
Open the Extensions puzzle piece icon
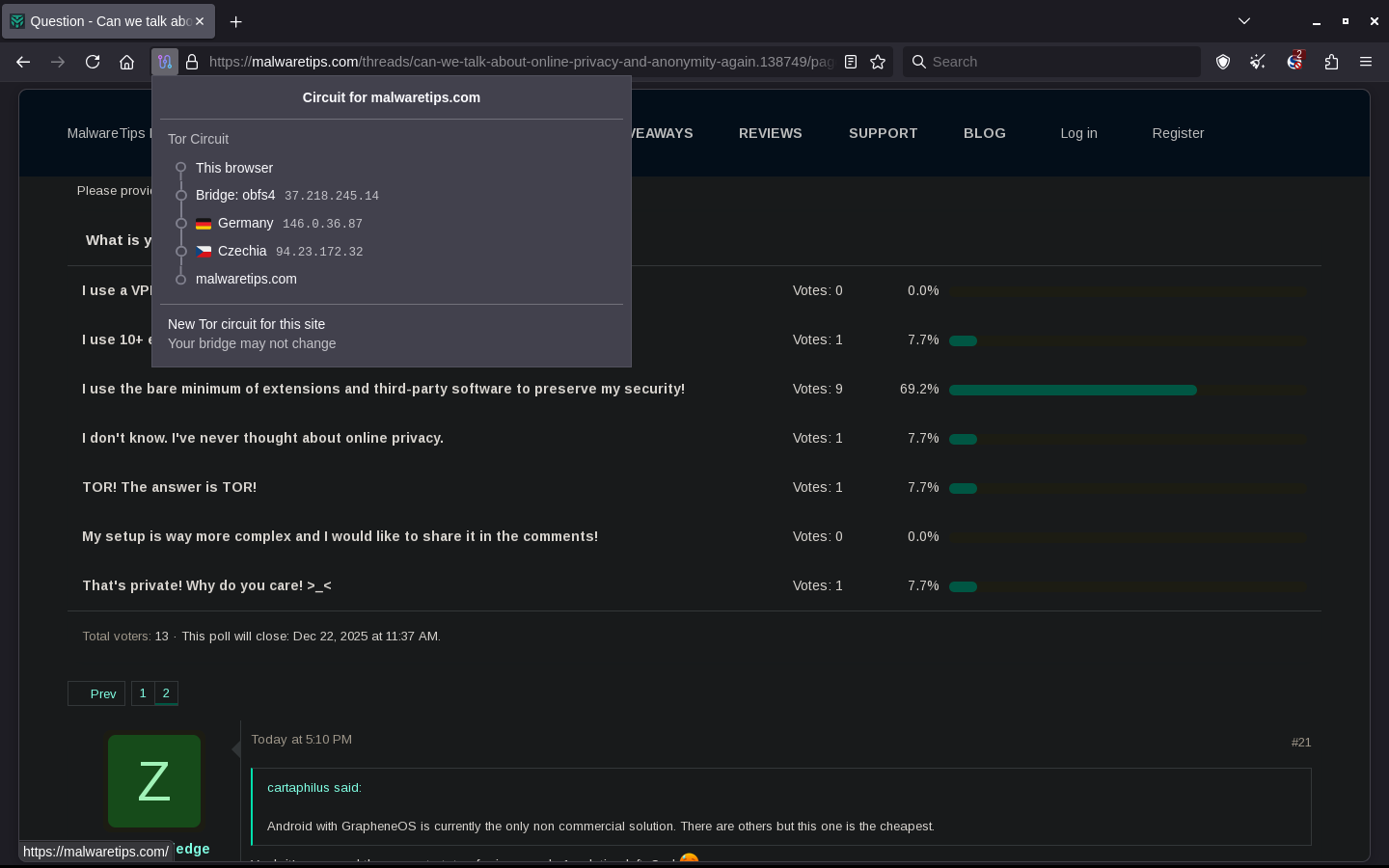pos(1331,62)
